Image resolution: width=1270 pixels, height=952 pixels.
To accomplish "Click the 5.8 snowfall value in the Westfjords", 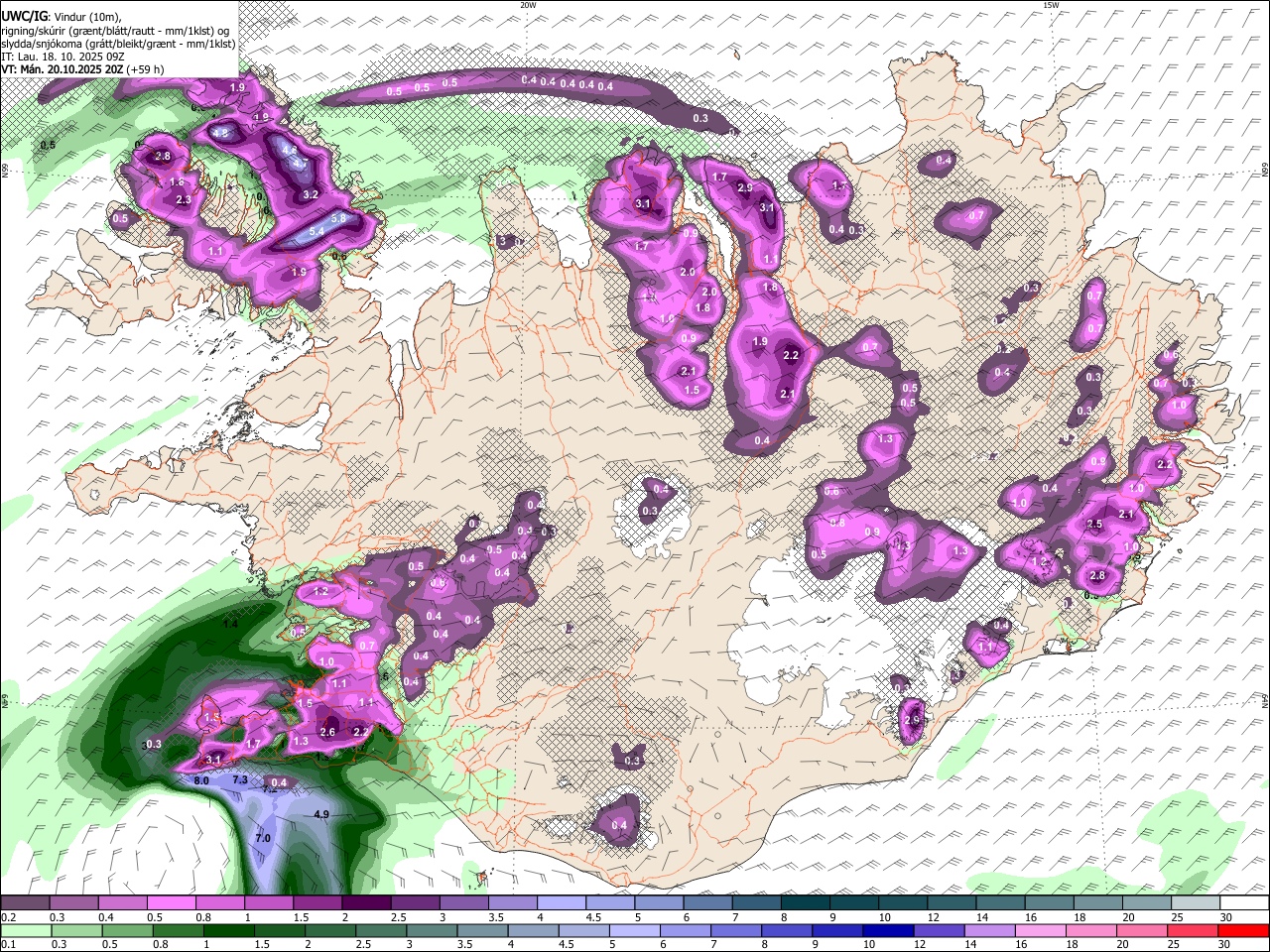I will point(337,218).
